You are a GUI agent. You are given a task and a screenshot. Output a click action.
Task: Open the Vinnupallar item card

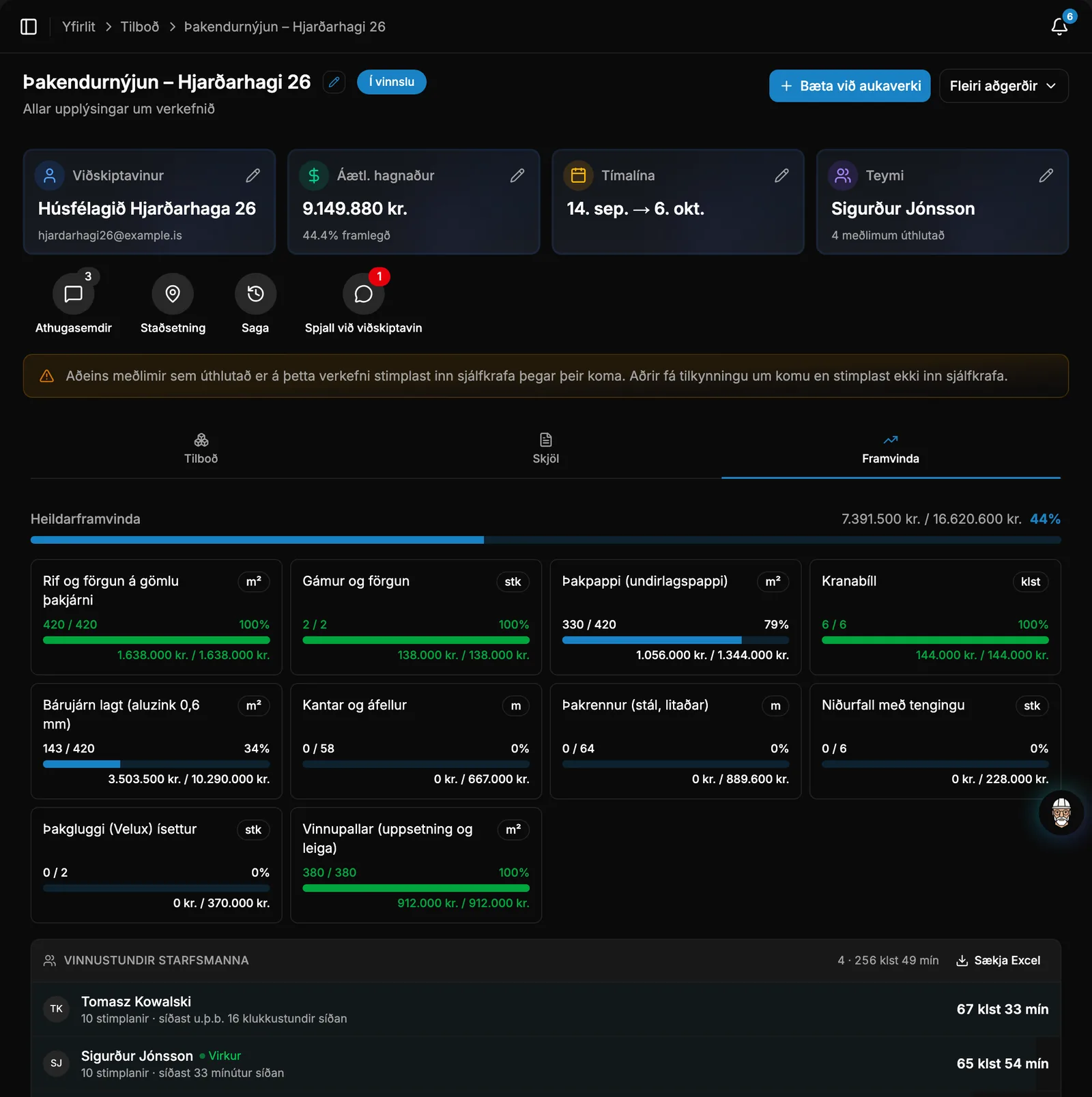(x=416, y=865)
